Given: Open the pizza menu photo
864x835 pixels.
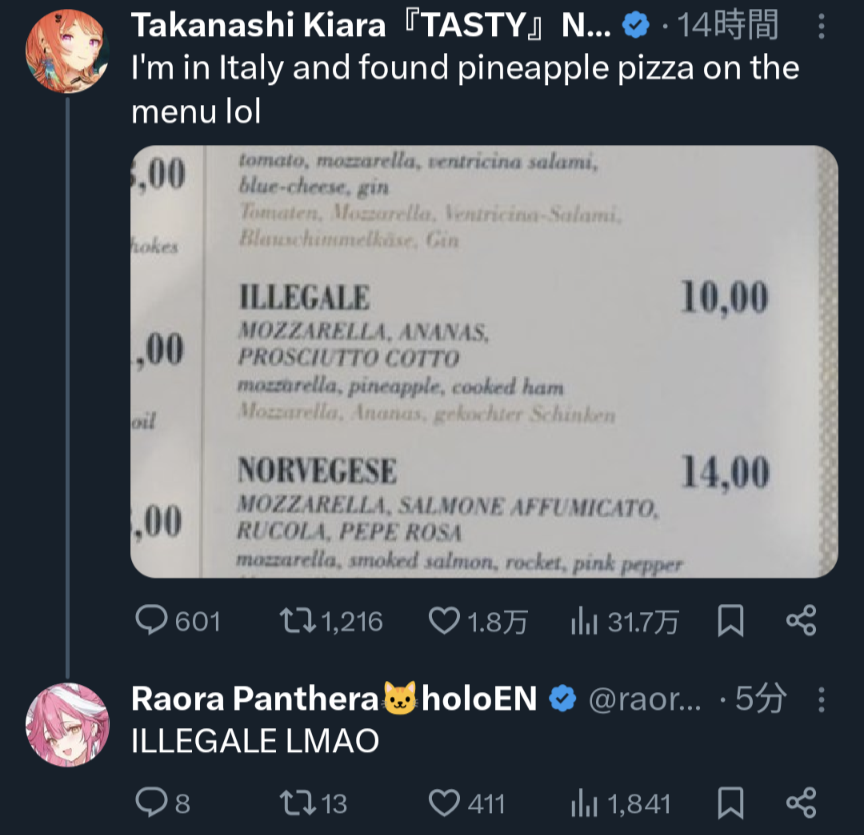Looking at the screenshot, I should [484, 362].
